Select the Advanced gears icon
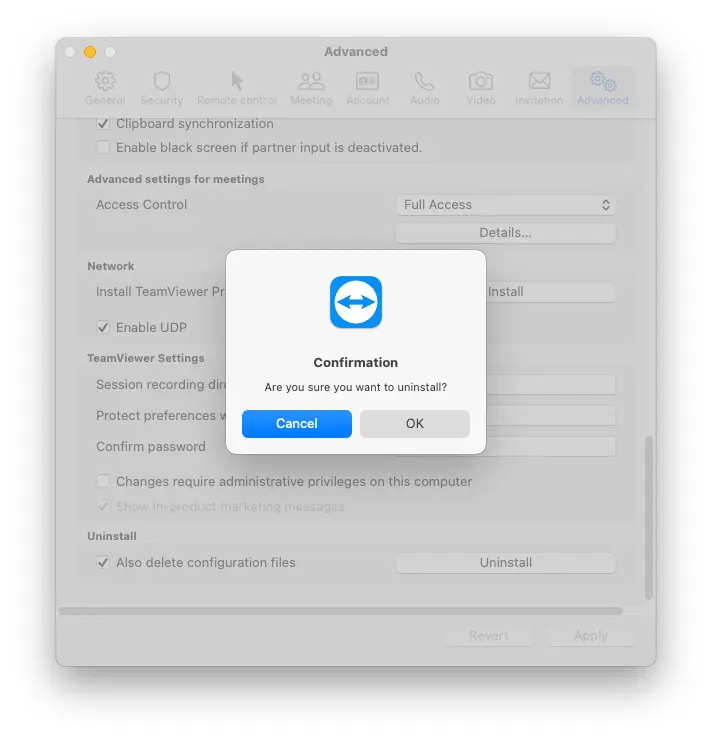Screen dimensions: 712x740 (x=603, y=81)
